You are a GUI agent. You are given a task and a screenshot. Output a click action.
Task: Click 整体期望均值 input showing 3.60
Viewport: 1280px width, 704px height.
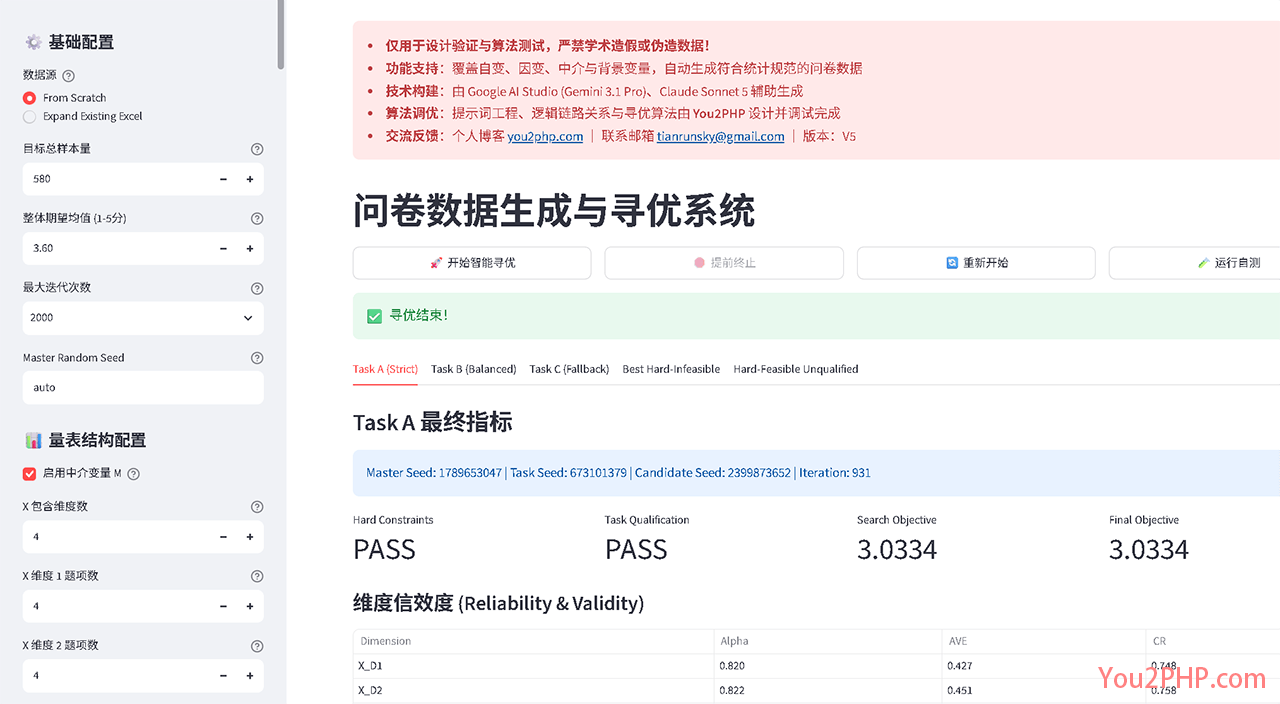click(116, 248)
